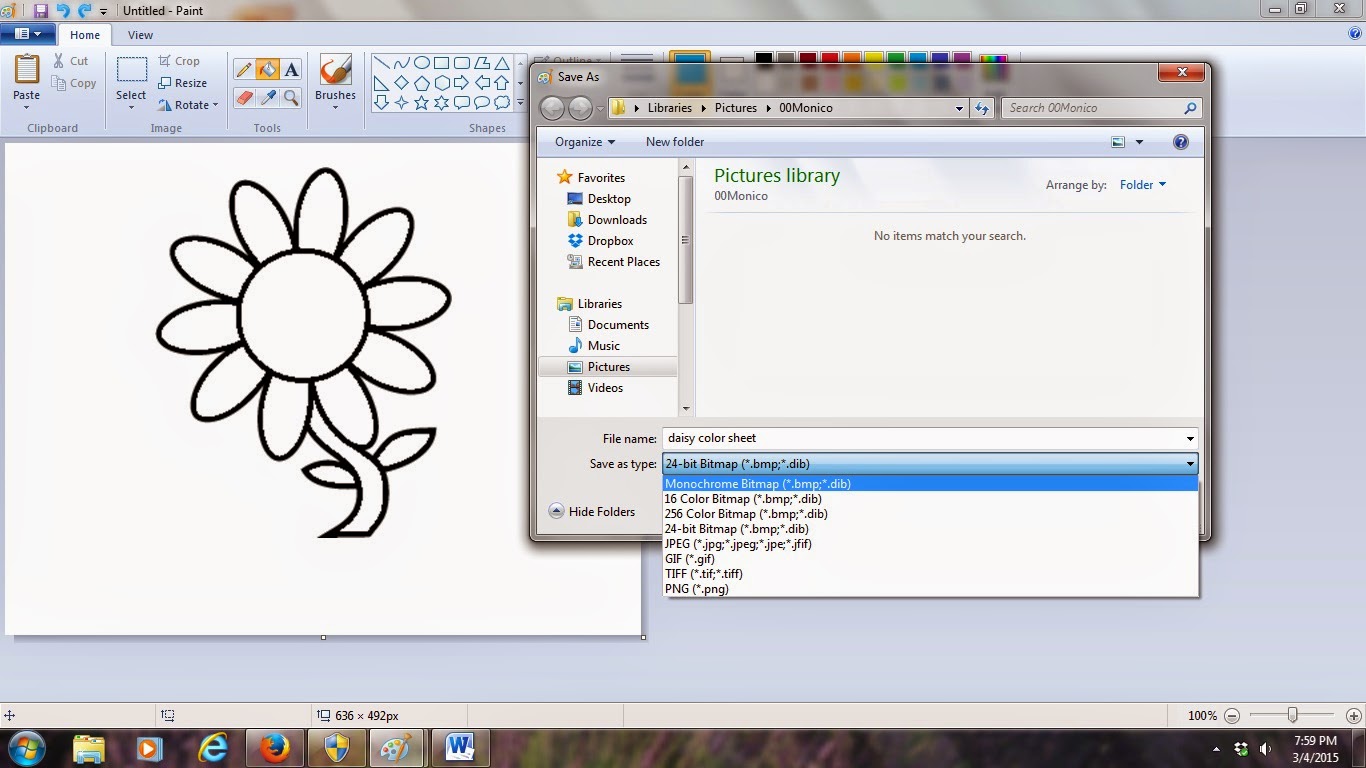Activate the Text tool
Screen dimensions: 1366x768
pyautogui.click(x=291, y=69)
